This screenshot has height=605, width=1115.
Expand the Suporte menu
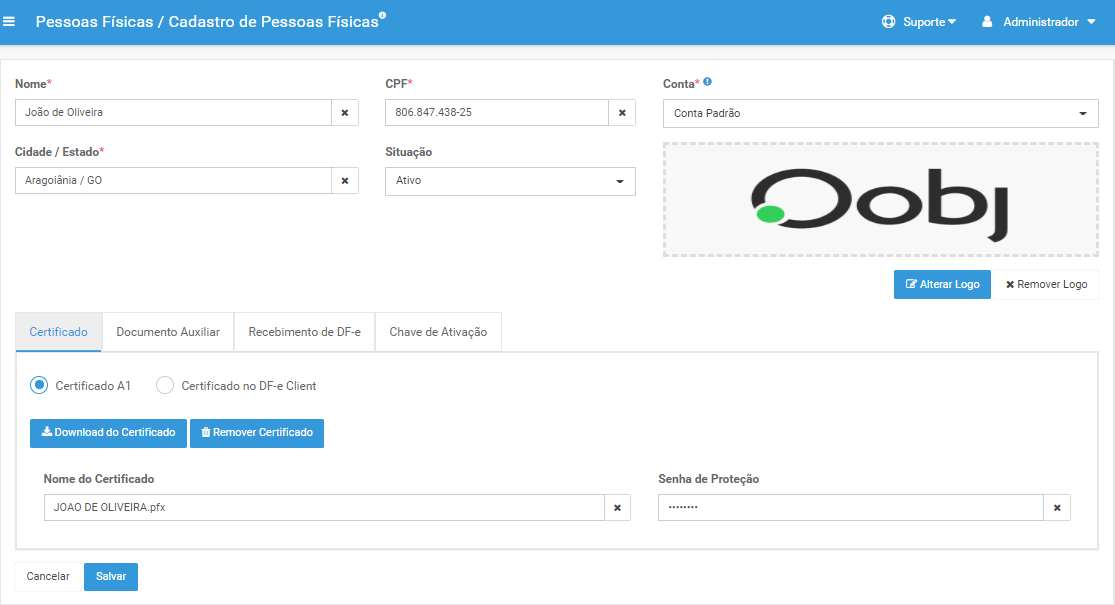[929, 22]
